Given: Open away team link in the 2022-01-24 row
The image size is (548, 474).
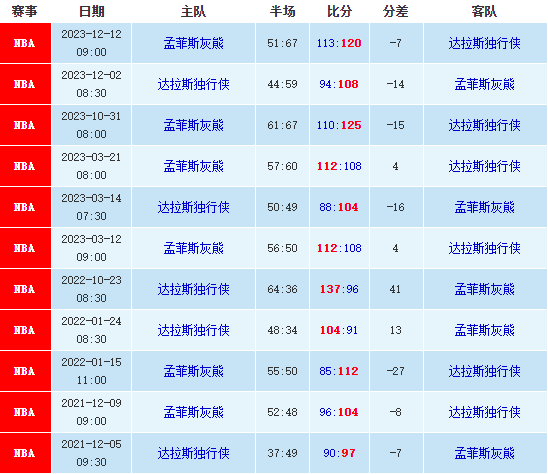Looking at the screenshot, I should (484, 330).
